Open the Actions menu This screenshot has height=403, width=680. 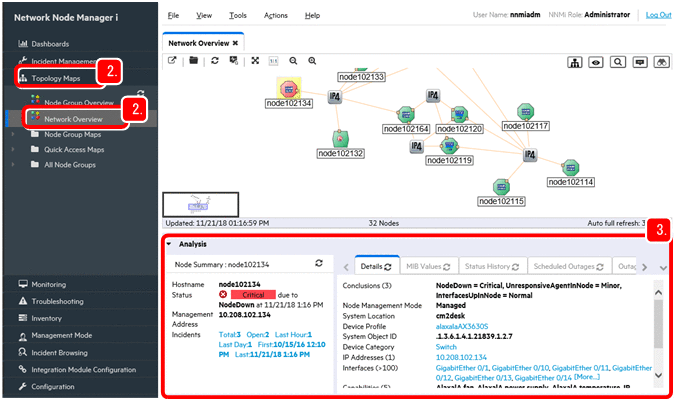275,16
